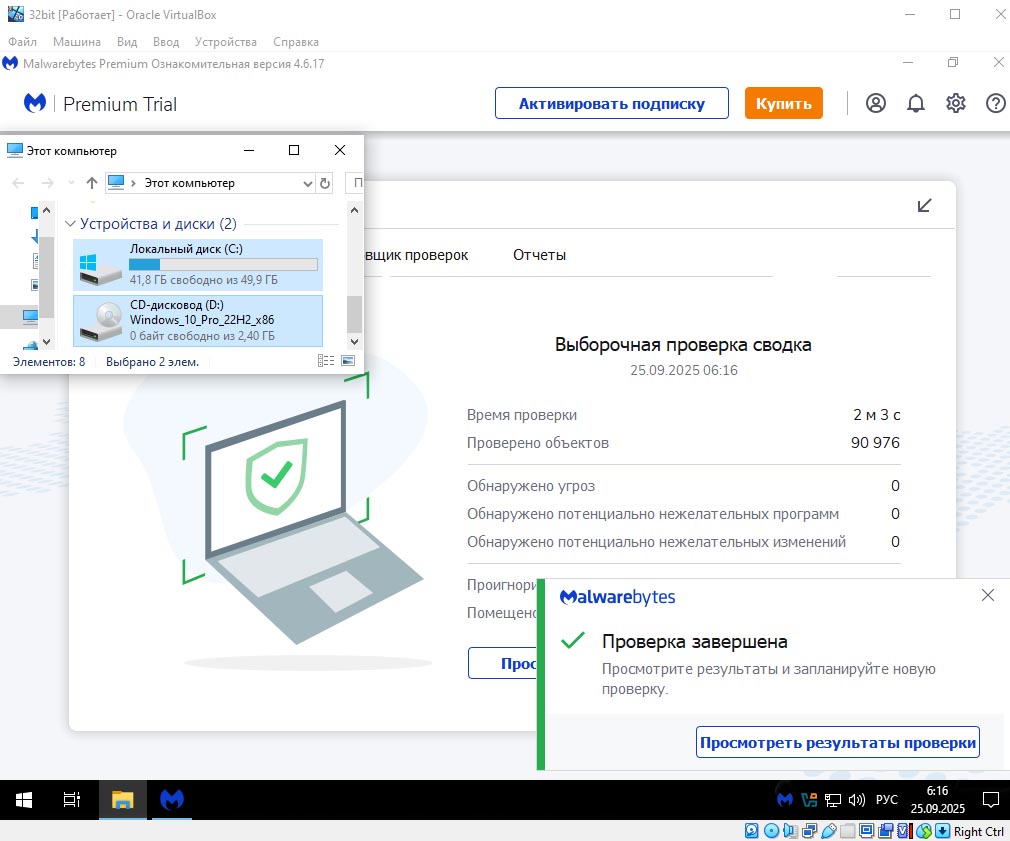The width and height of the screenshot is (1010, 841).
Task: Open the 'Ввод' VirtualBox menu
Action: pyautogui.click(x=166, y=42)
